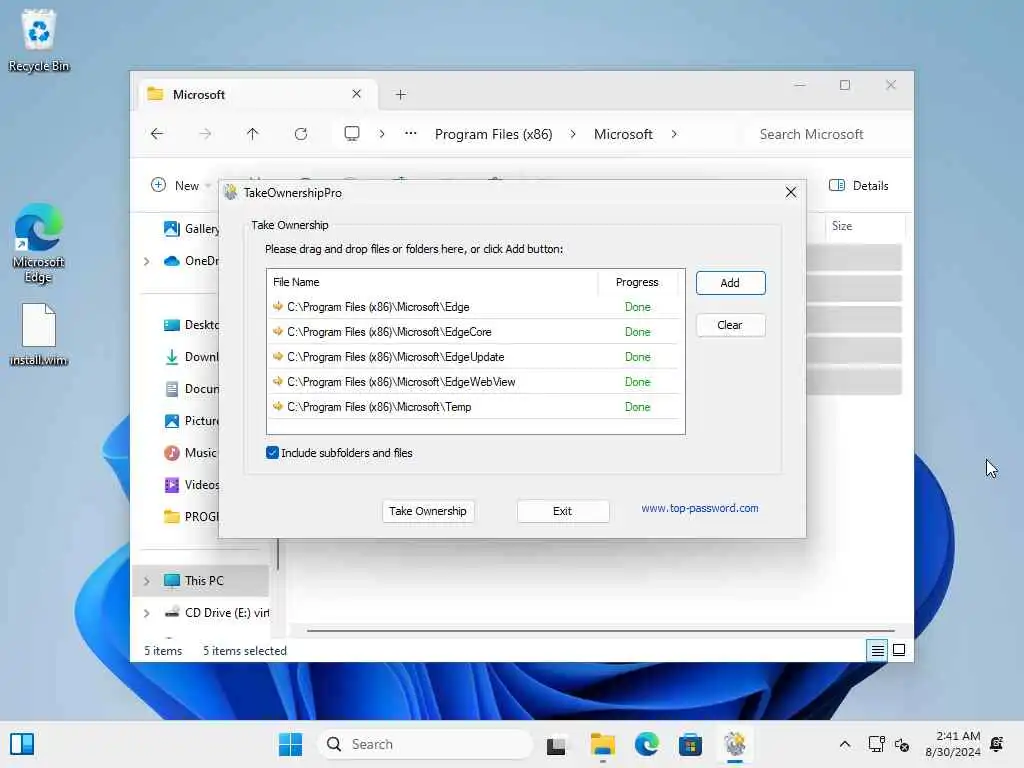Click the Clear button

[x=730, y=325]
